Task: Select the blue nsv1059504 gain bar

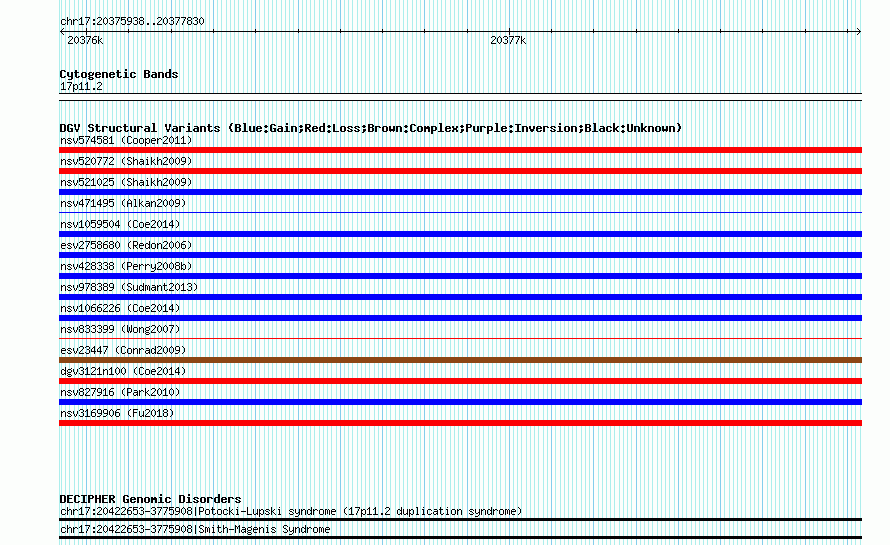Action: tap(460, 234)
